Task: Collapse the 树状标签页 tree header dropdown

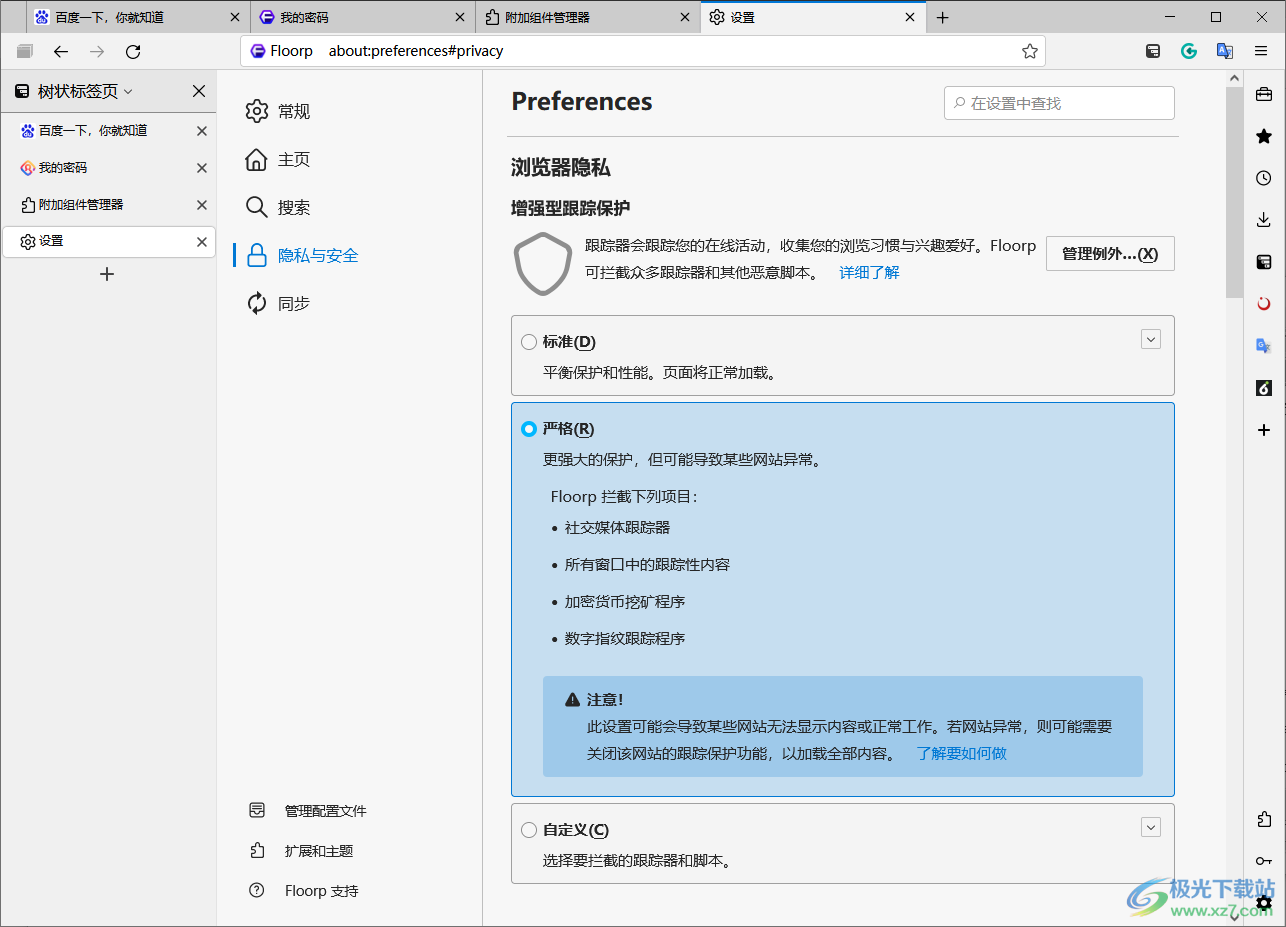Action: (x=128, y=91)
